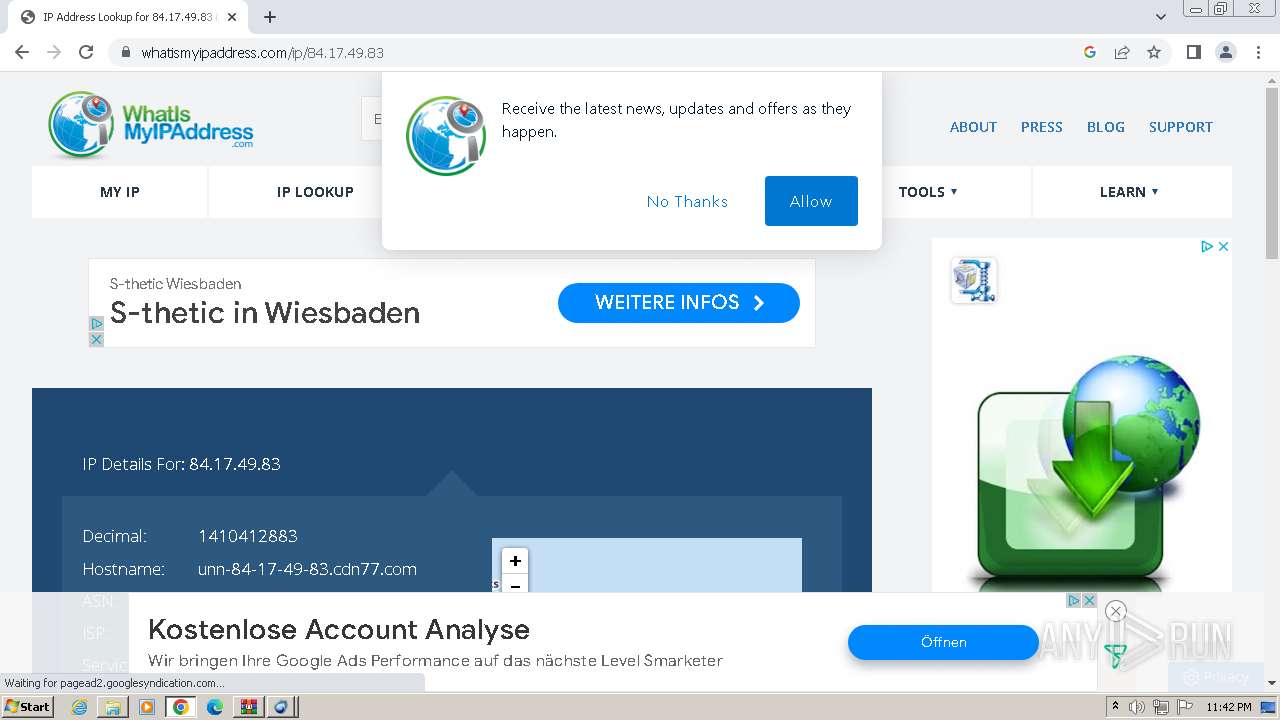Image resolution: width=1280 pixels, height=720 pixels.
Task: Open AdChoices info on sidebar ad
Action: click(1207, 246)
